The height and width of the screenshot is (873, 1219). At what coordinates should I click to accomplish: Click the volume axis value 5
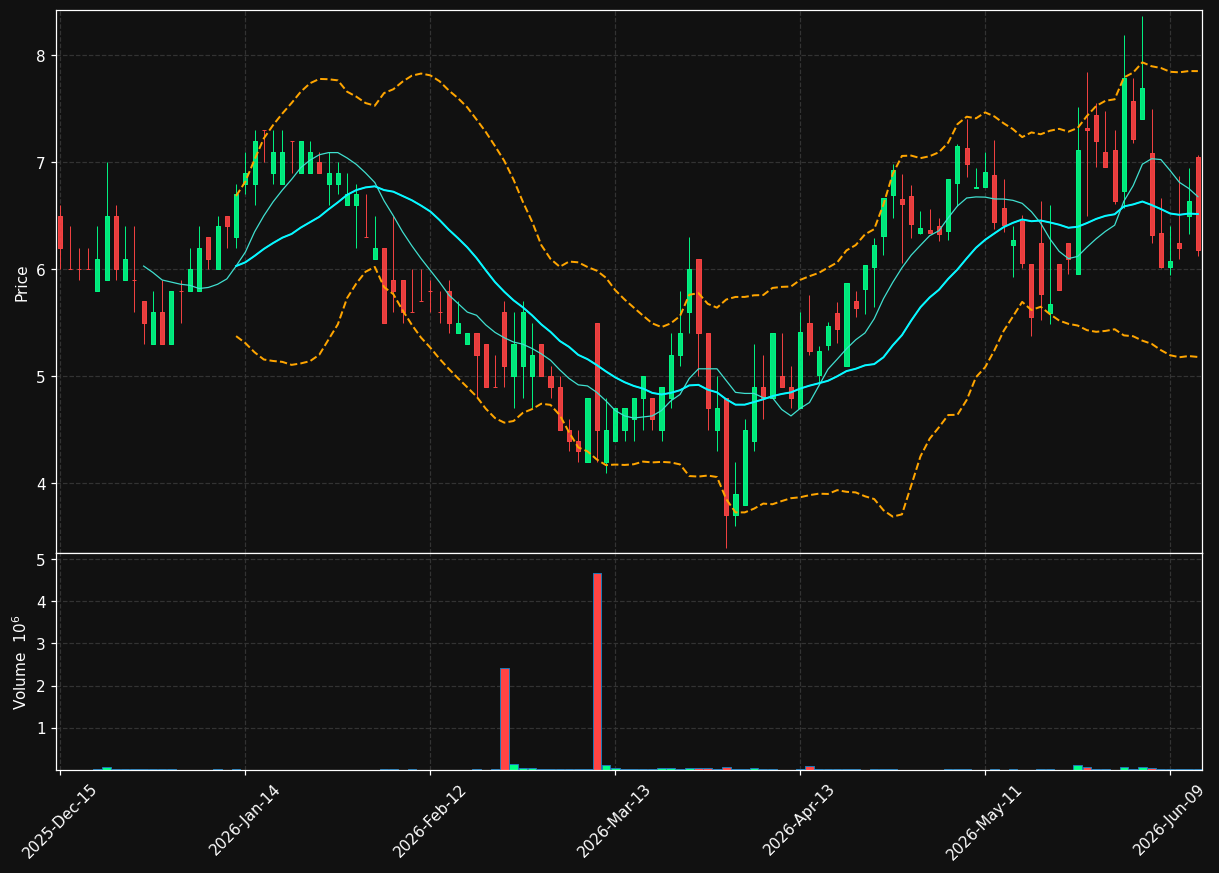click(42, 560)
